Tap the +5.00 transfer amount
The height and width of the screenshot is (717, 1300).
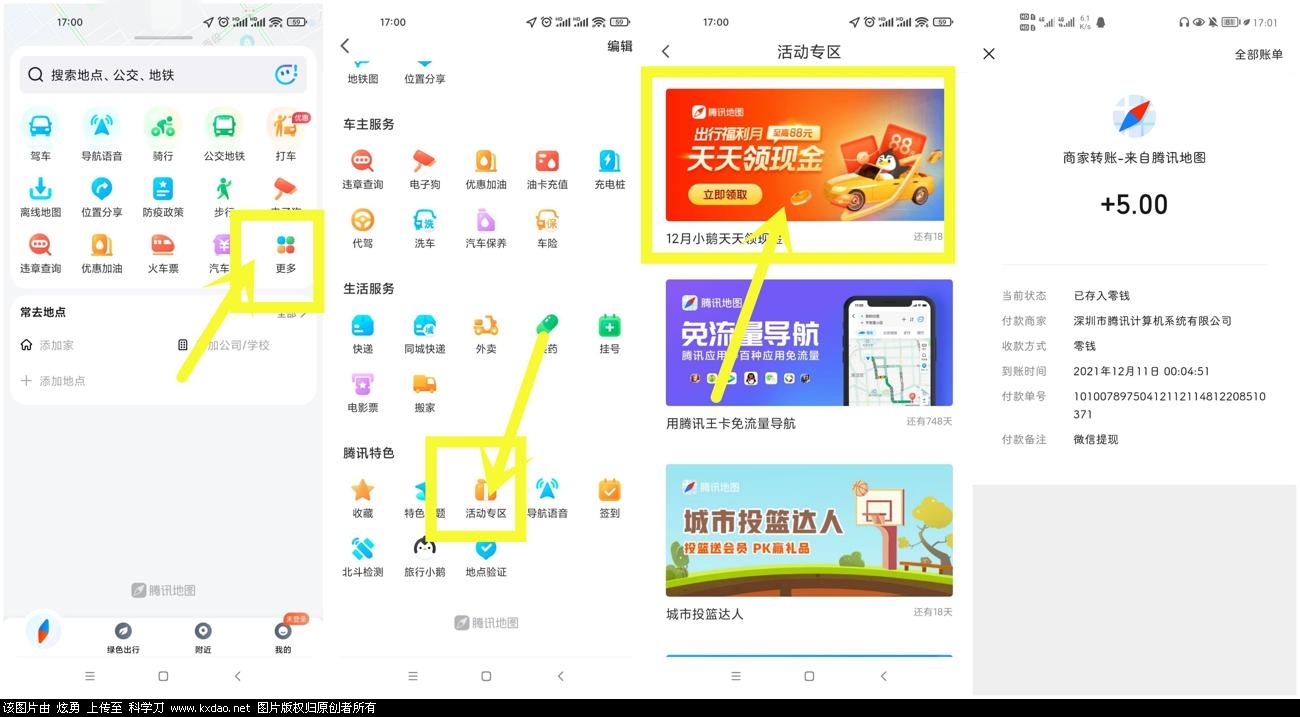click(x=1134, y=204)
